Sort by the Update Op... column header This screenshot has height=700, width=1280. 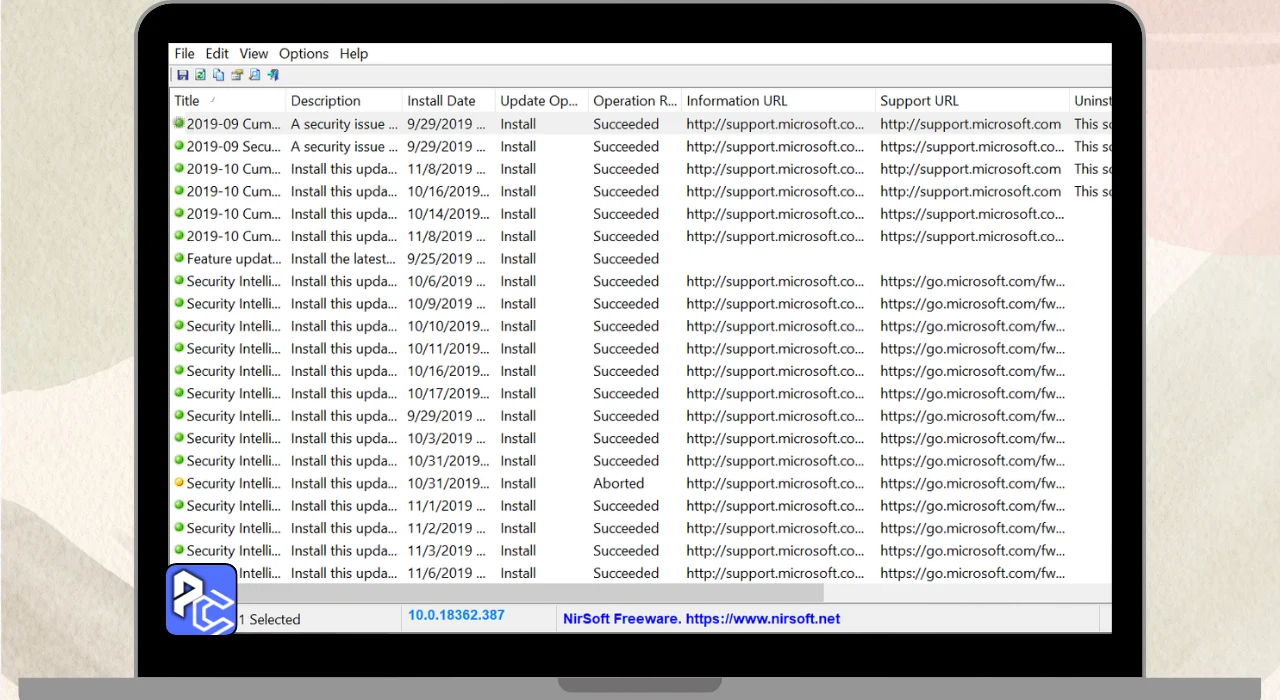pos(542,101)
